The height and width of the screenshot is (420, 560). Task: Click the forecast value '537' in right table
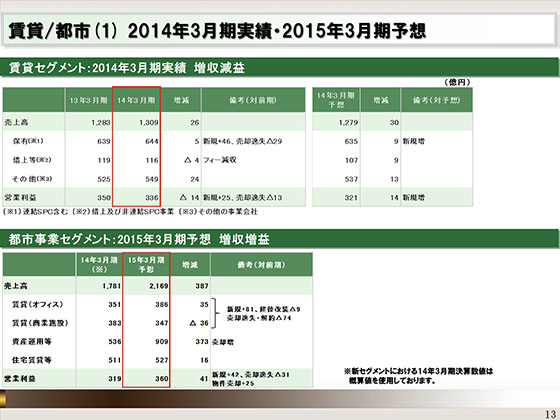[351, 179]
